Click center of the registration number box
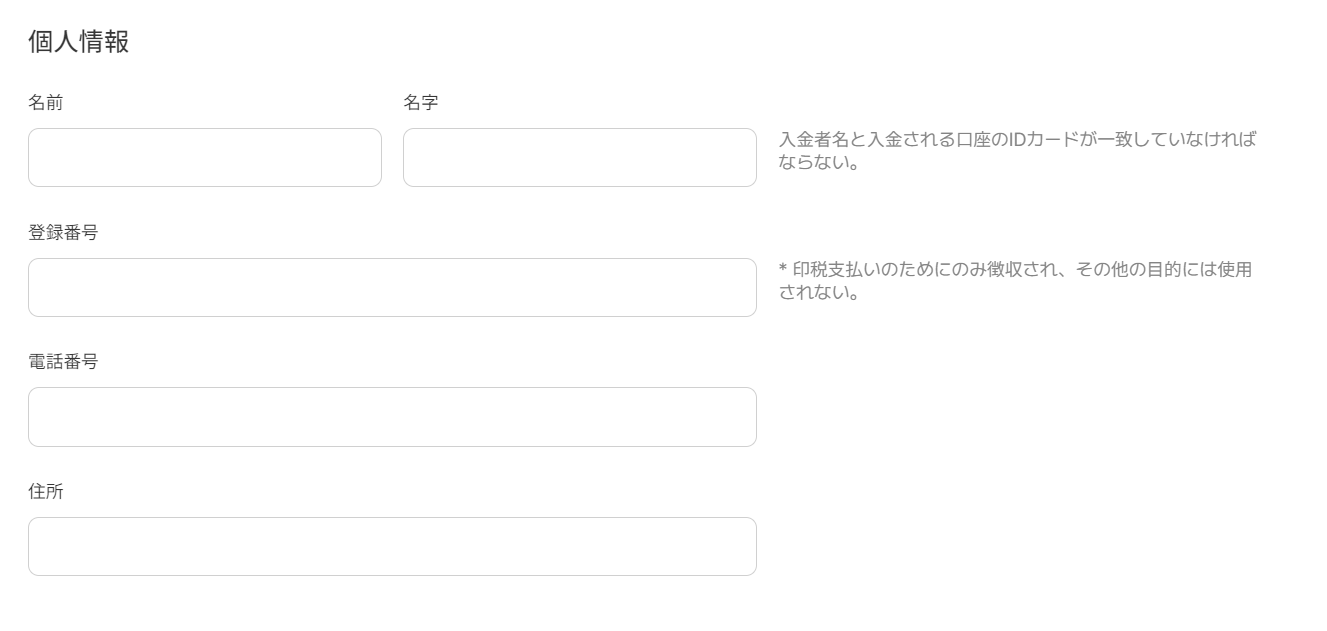Screen dimensions: 1327x631 pos(392,287)
